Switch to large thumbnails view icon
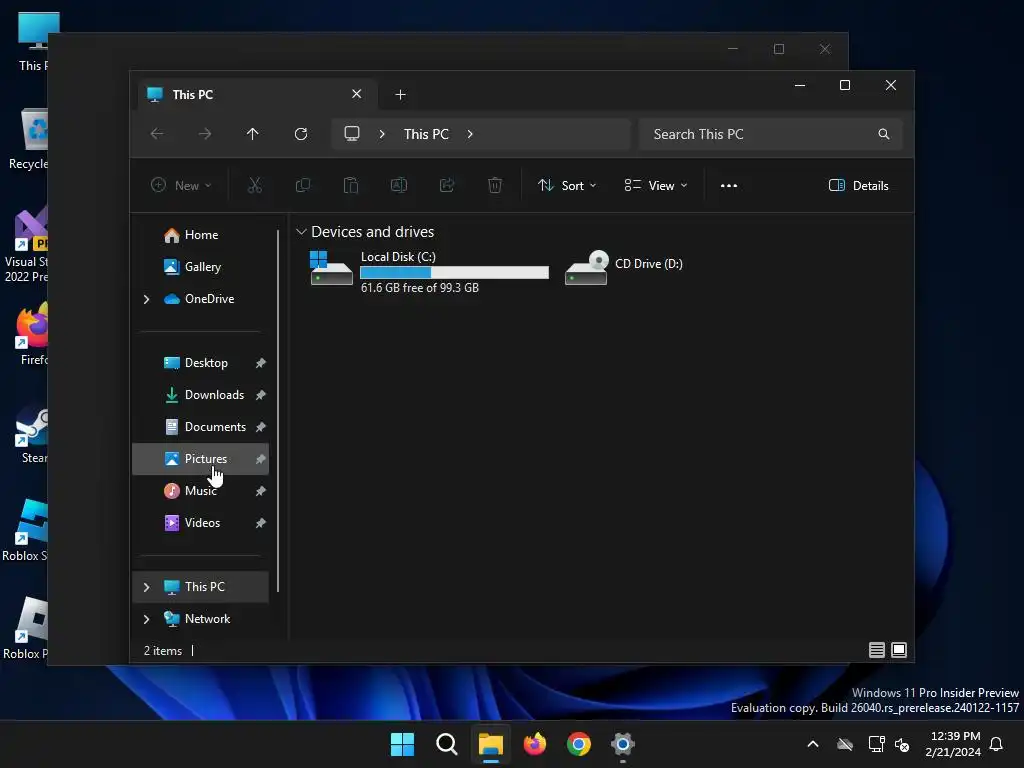The width and height of the screenshot is (1024, 768). pos(899,650)
